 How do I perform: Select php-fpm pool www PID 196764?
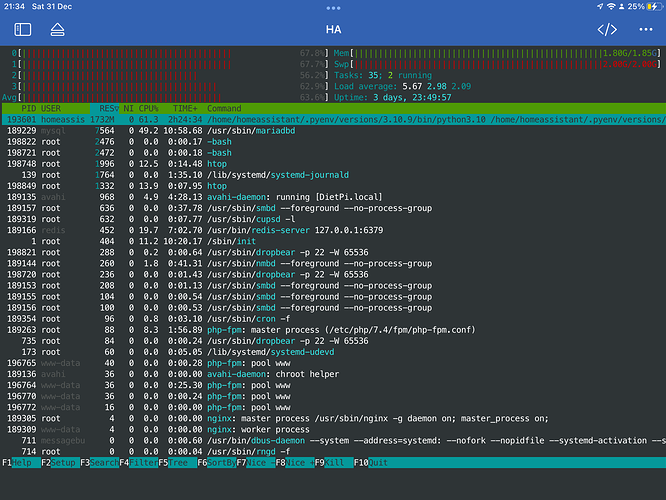tap(333, 385)
